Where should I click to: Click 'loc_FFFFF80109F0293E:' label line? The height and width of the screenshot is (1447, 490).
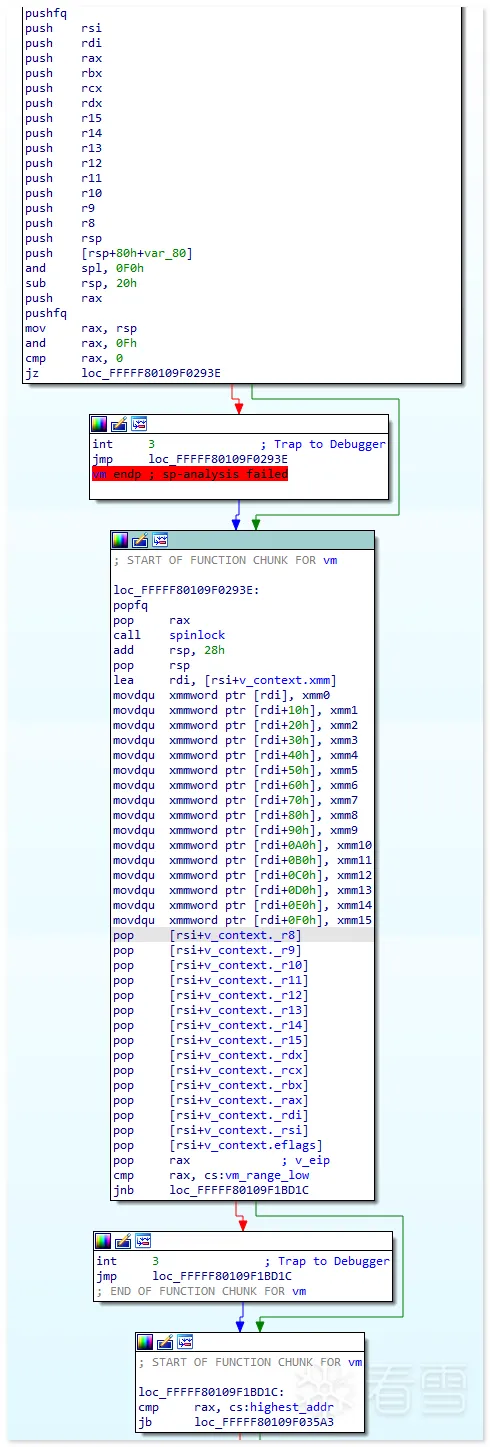pos(187,590)
